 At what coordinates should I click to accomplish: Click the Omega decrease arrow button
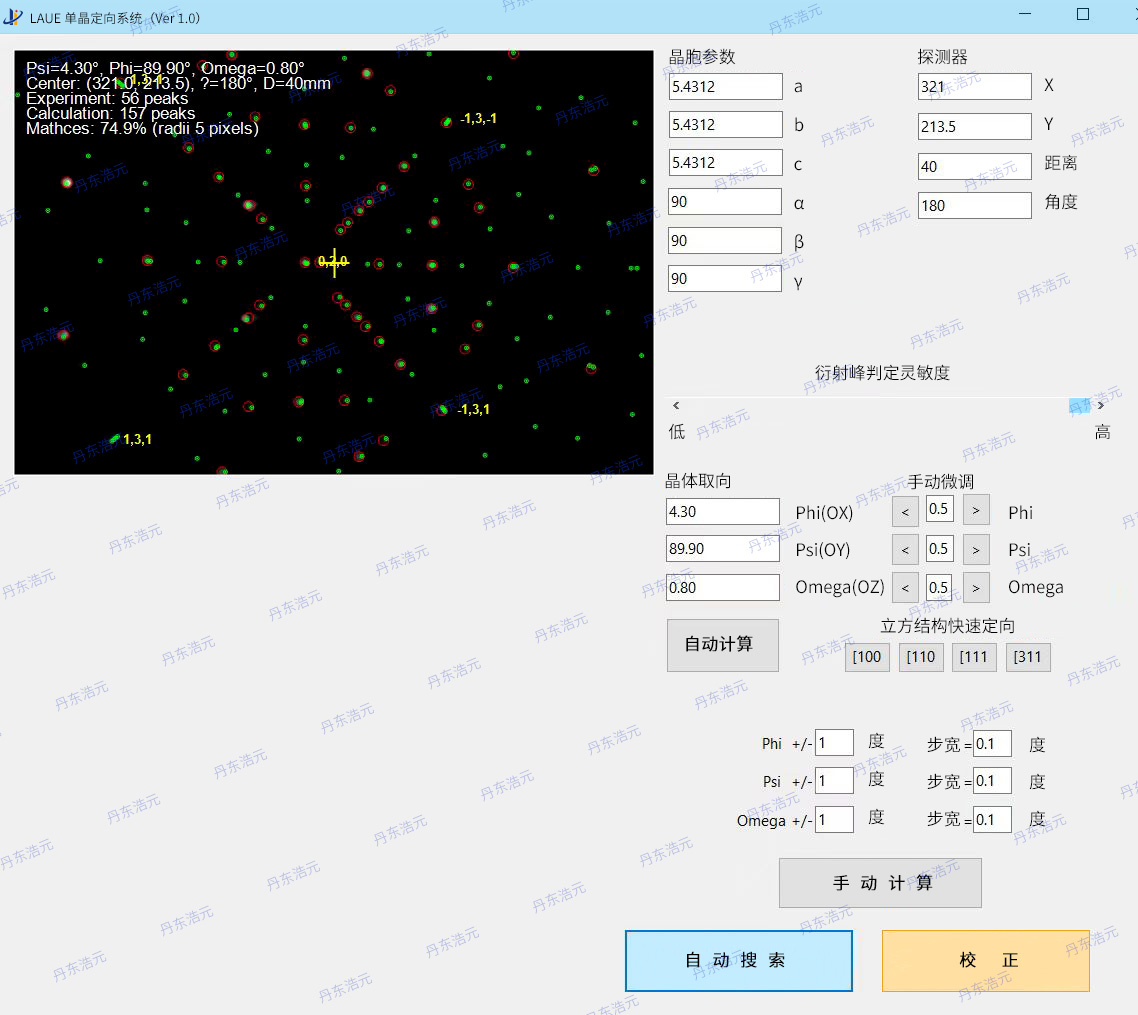click(x=905, y=587)
